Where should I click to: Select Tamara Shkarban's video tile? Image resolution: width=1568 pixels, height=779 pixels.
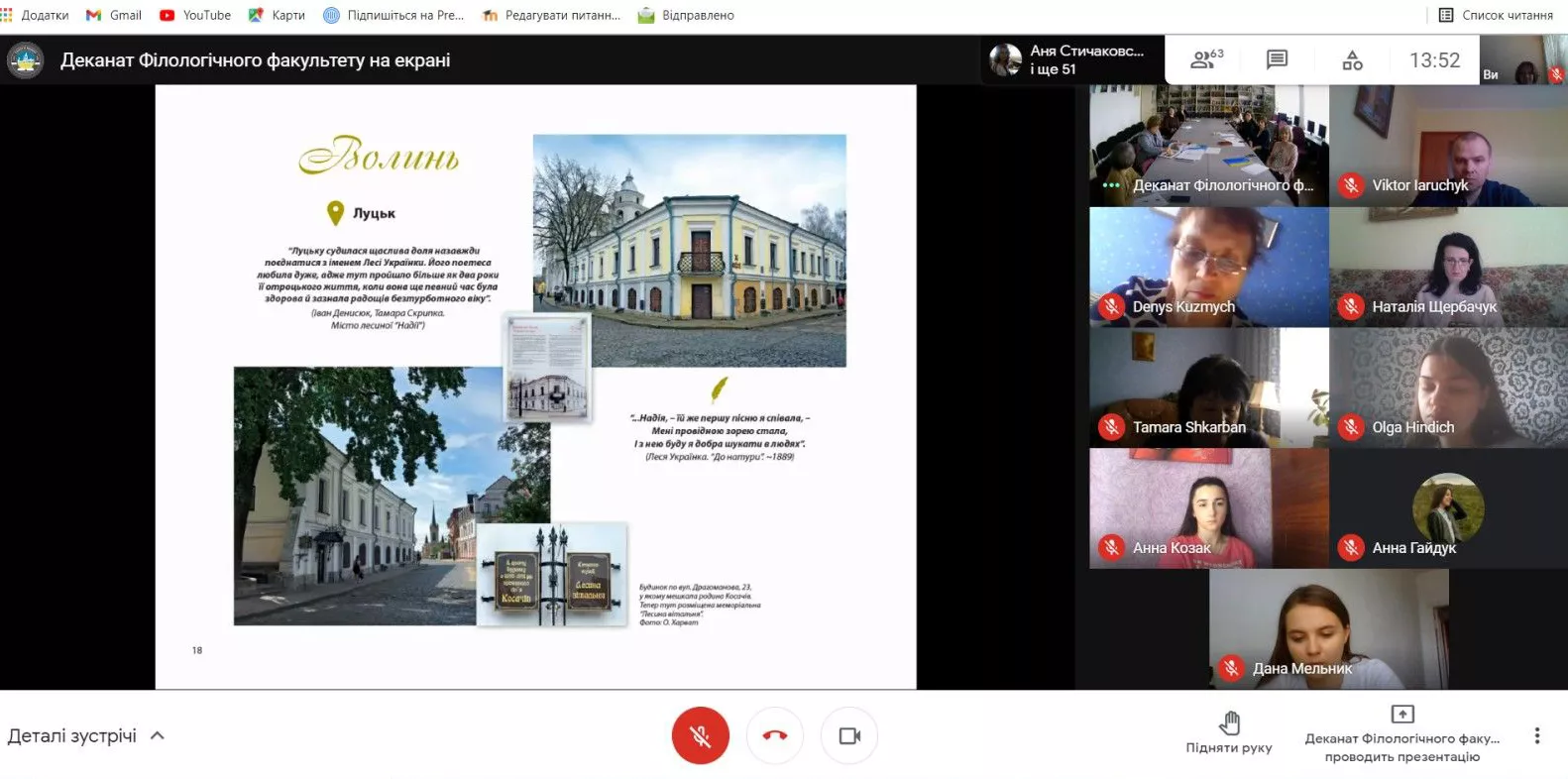pyautogui.click(x=1208, y=388)
